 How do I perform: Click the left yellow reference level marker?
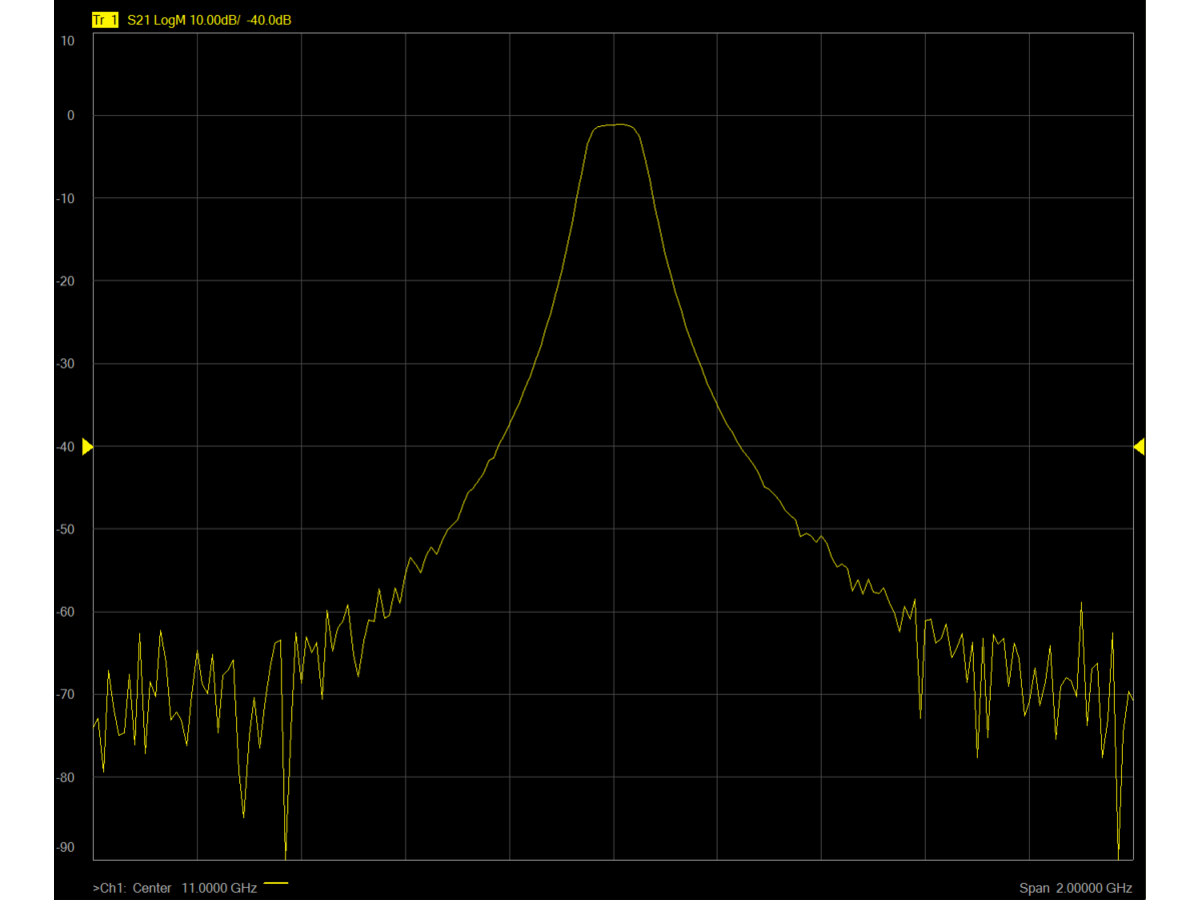87,447
